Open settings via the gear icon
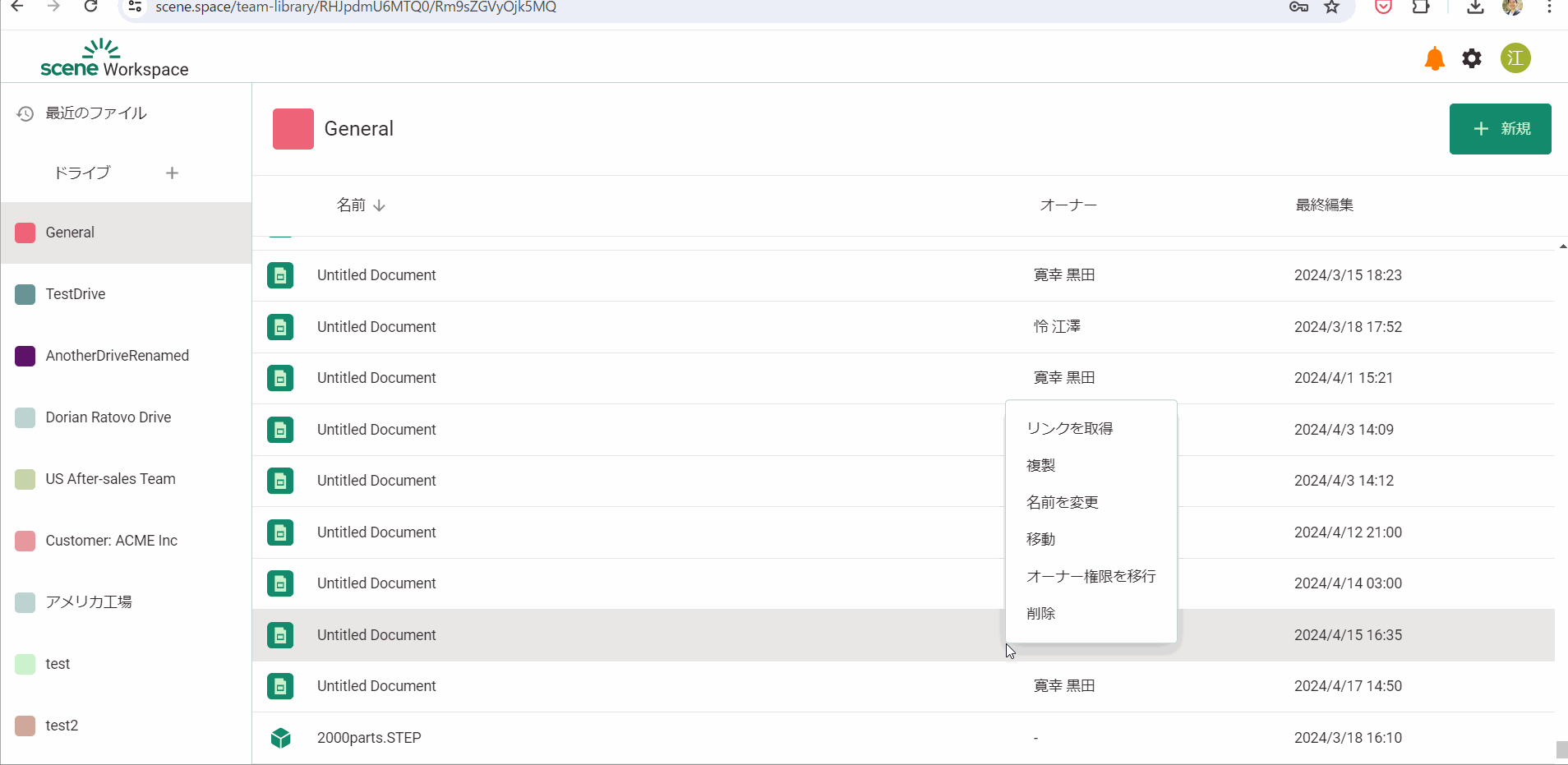Screen dimensions: 1568x765 point(1472,58)
